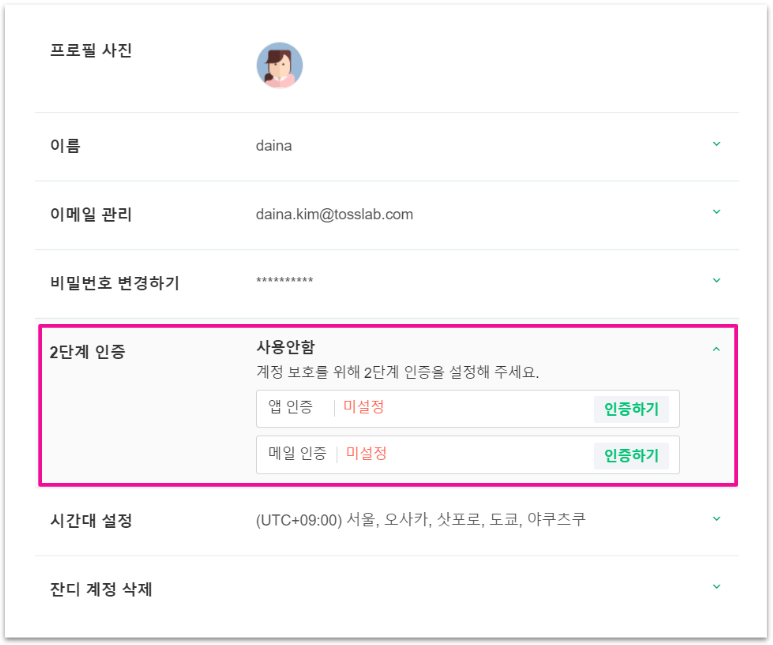Click the 이름 row label

[x=65, y=146]
